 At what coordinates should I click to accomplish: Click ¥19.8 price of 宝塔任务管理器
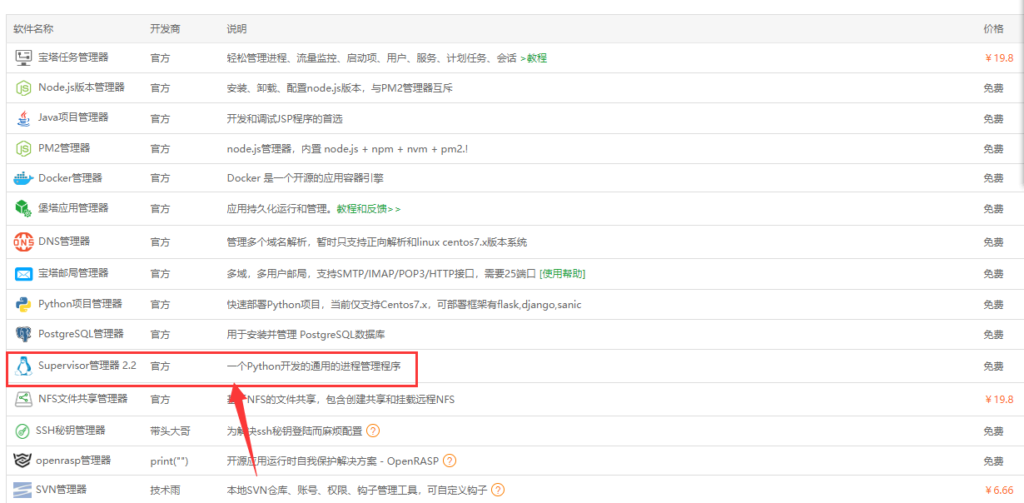pos(999,58)
